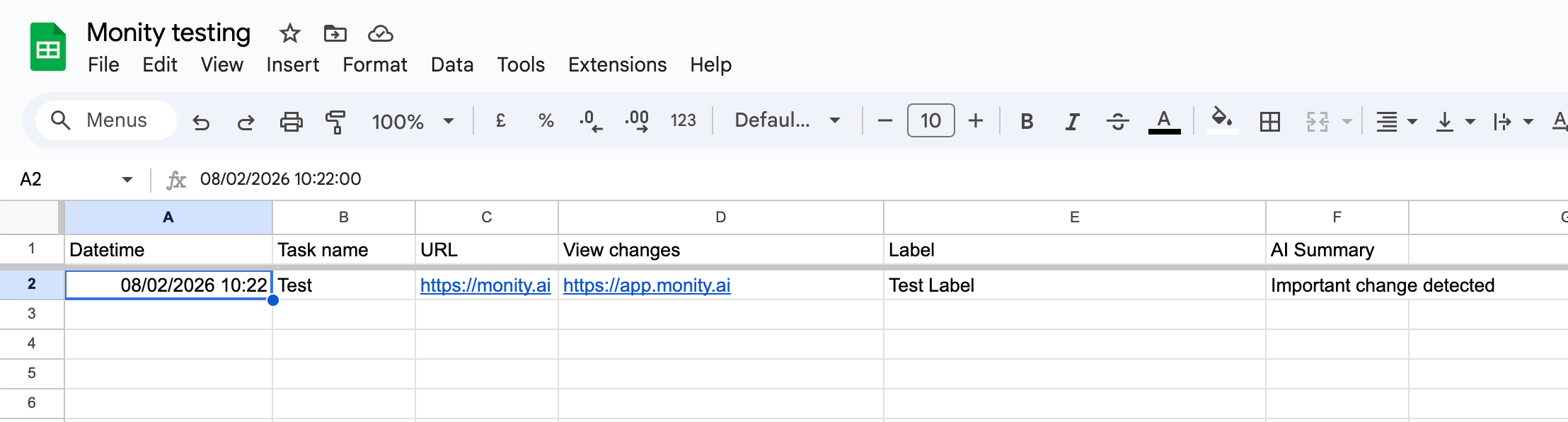Click the Print icon
This screenshot has height=422, width=1568.
tap(291, 122)
